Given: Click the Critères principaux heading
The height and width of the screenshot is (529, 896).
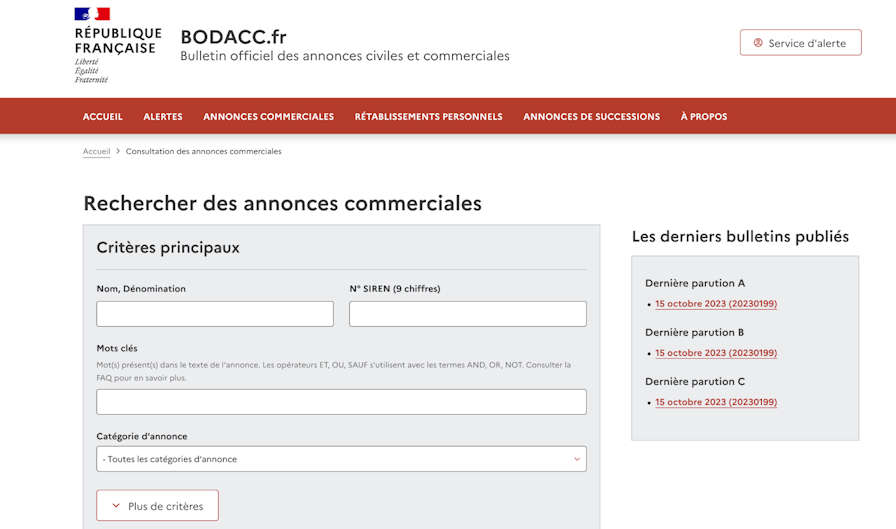Looking at the screenshot, I should coord(168,247).
